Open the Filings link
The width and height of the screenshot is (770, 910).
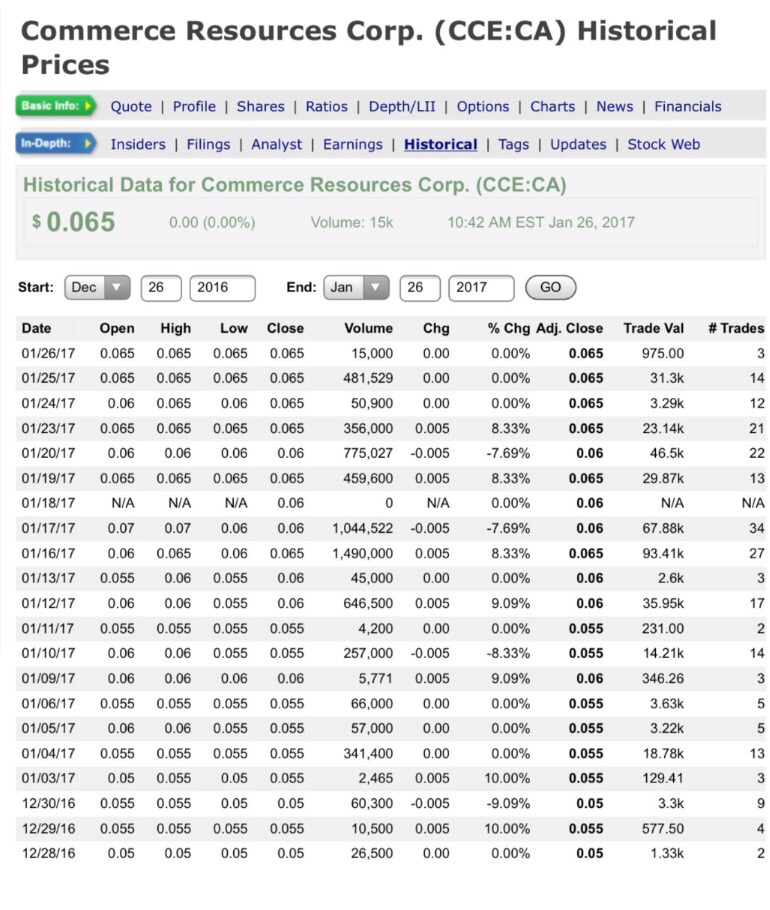click(208, 144)
